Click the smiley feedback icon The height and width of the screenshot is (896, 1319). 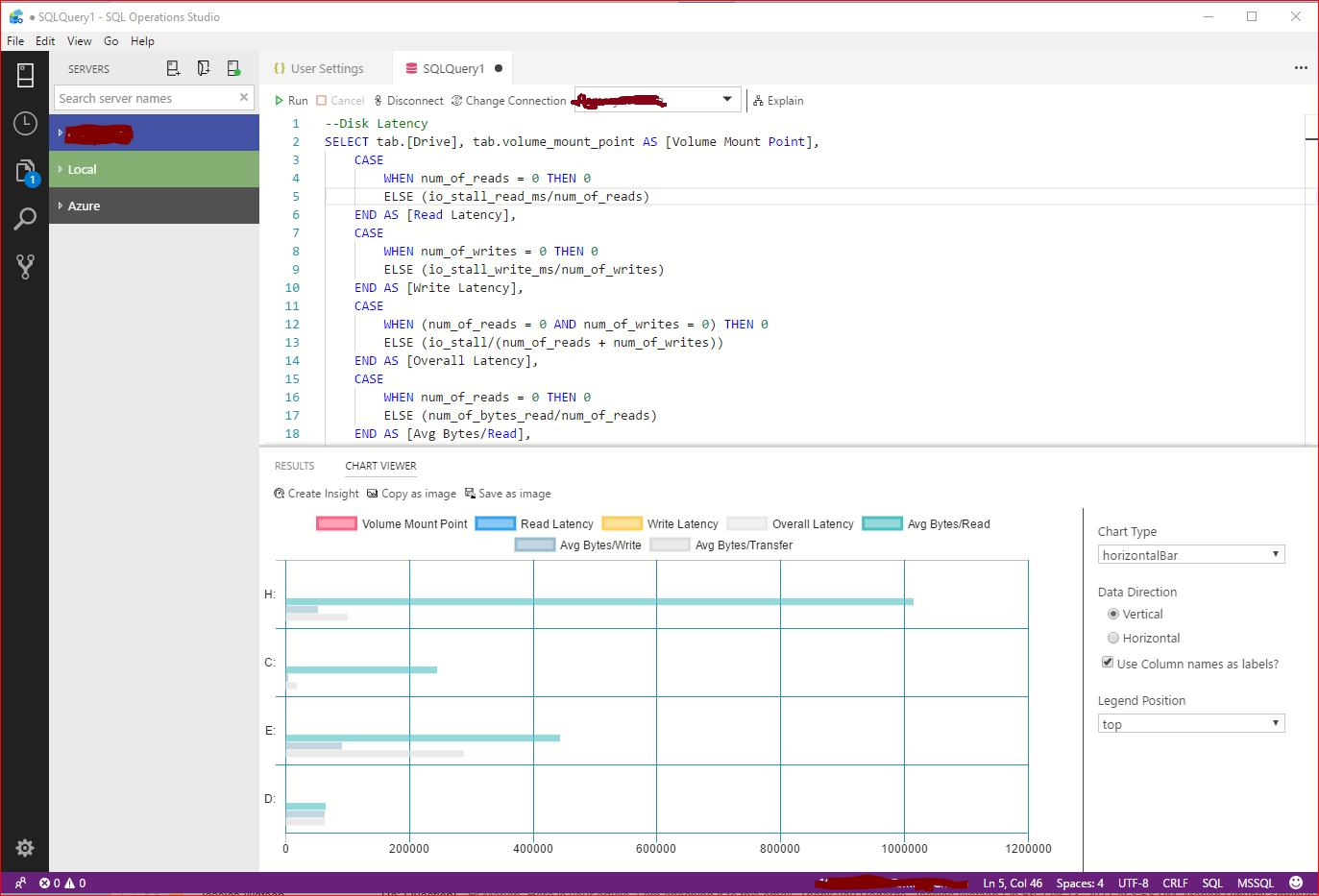(1295, 883)
